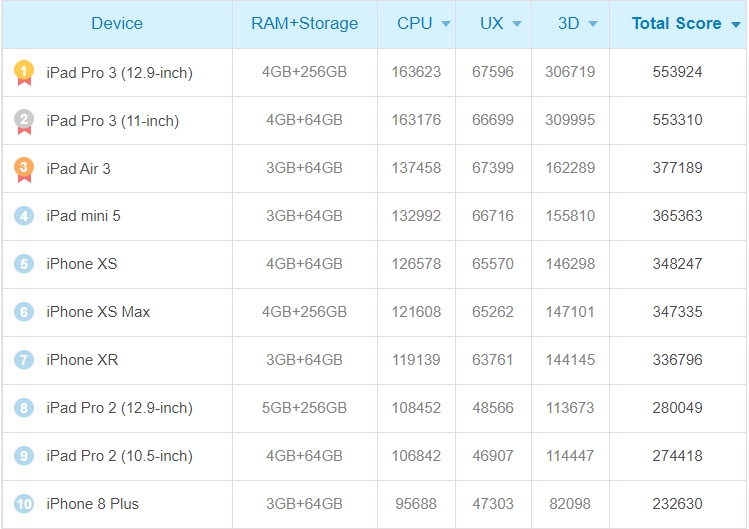
Task: Click UX score 66716
Action: pyautogui.click(x=493, y=216)
